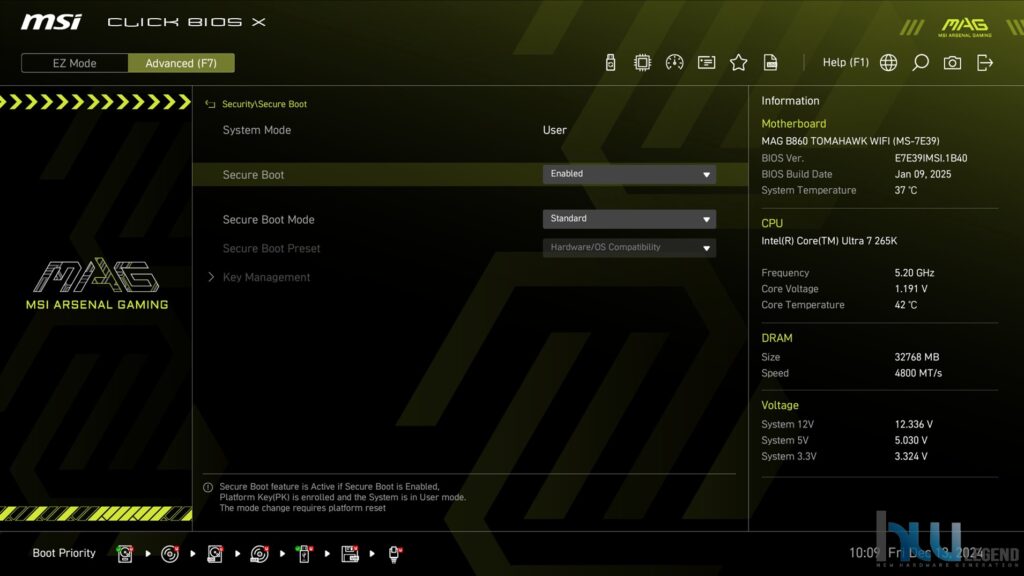Open search with the magnifier icon
The image size is (1024, 576).
click(920, 63)
